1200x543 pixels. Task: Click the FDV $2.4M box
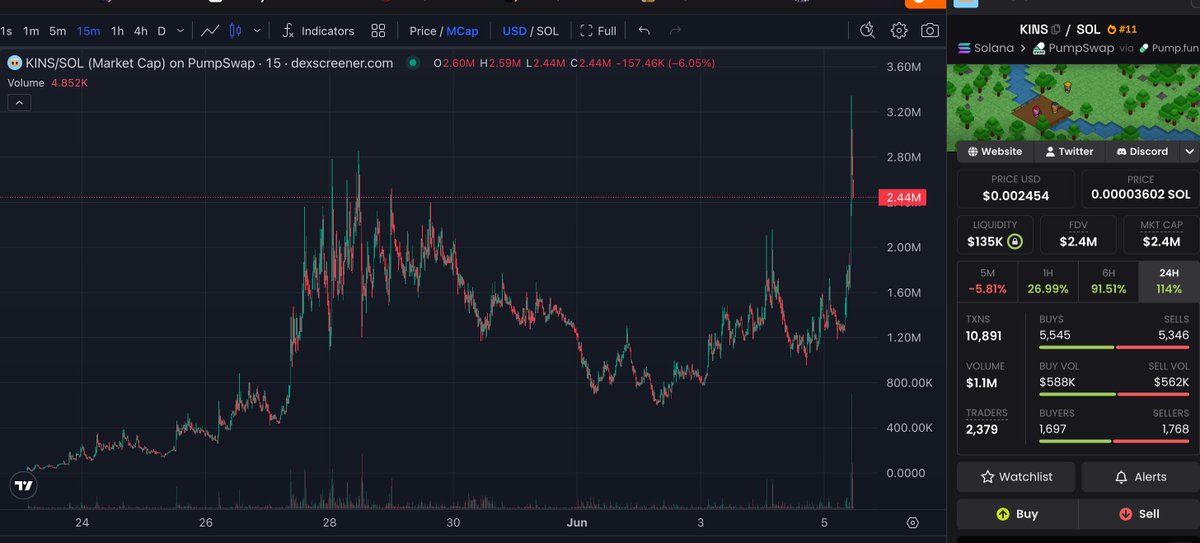click(x=1078, y=235)
